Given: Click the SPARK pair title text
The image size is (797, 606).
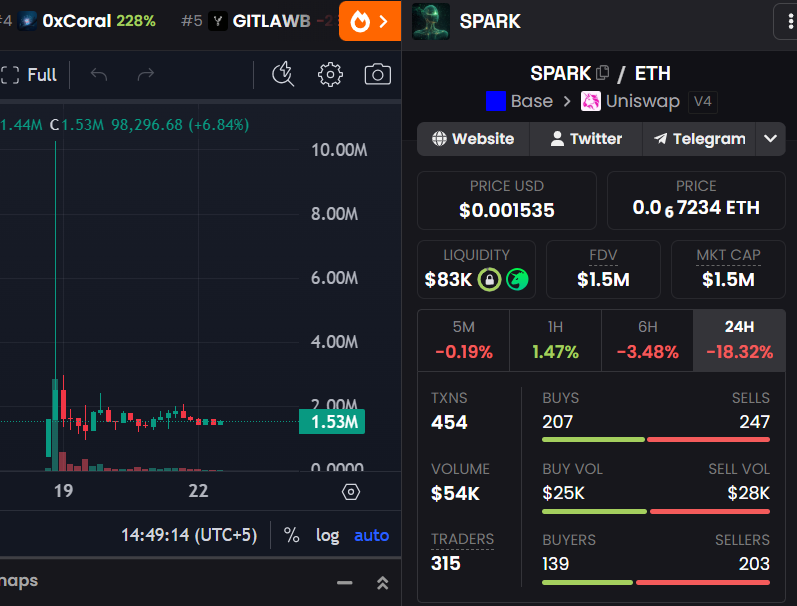Looking at the screenshot, I should pyautogui.click(x=561, y=73).
